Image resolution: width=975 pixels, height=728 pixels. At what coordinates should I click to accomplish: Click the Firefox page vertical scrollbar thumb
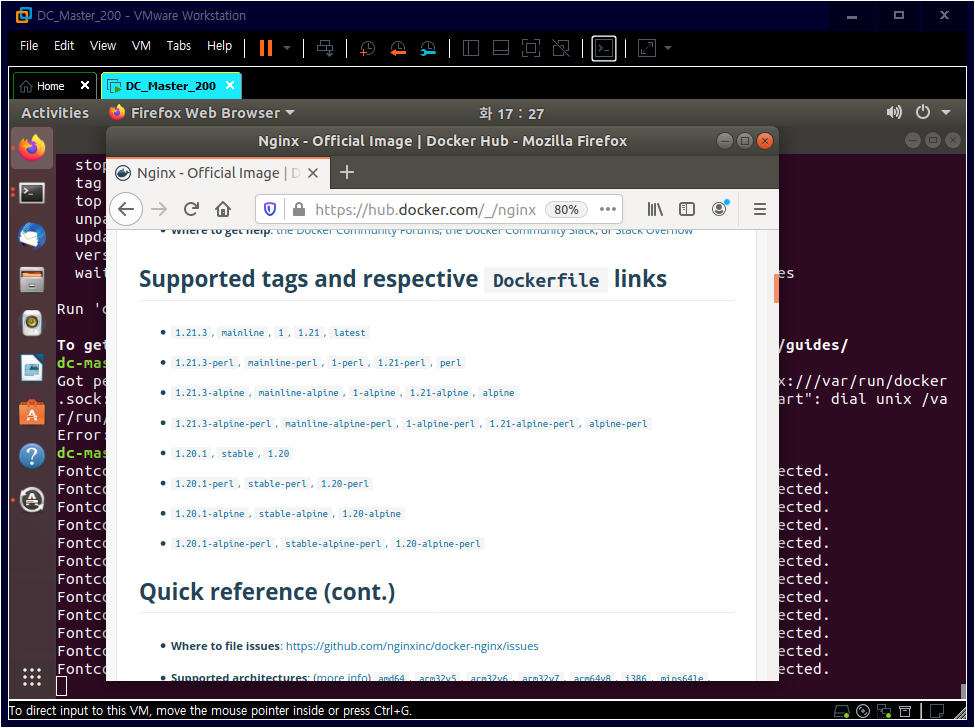776,288
